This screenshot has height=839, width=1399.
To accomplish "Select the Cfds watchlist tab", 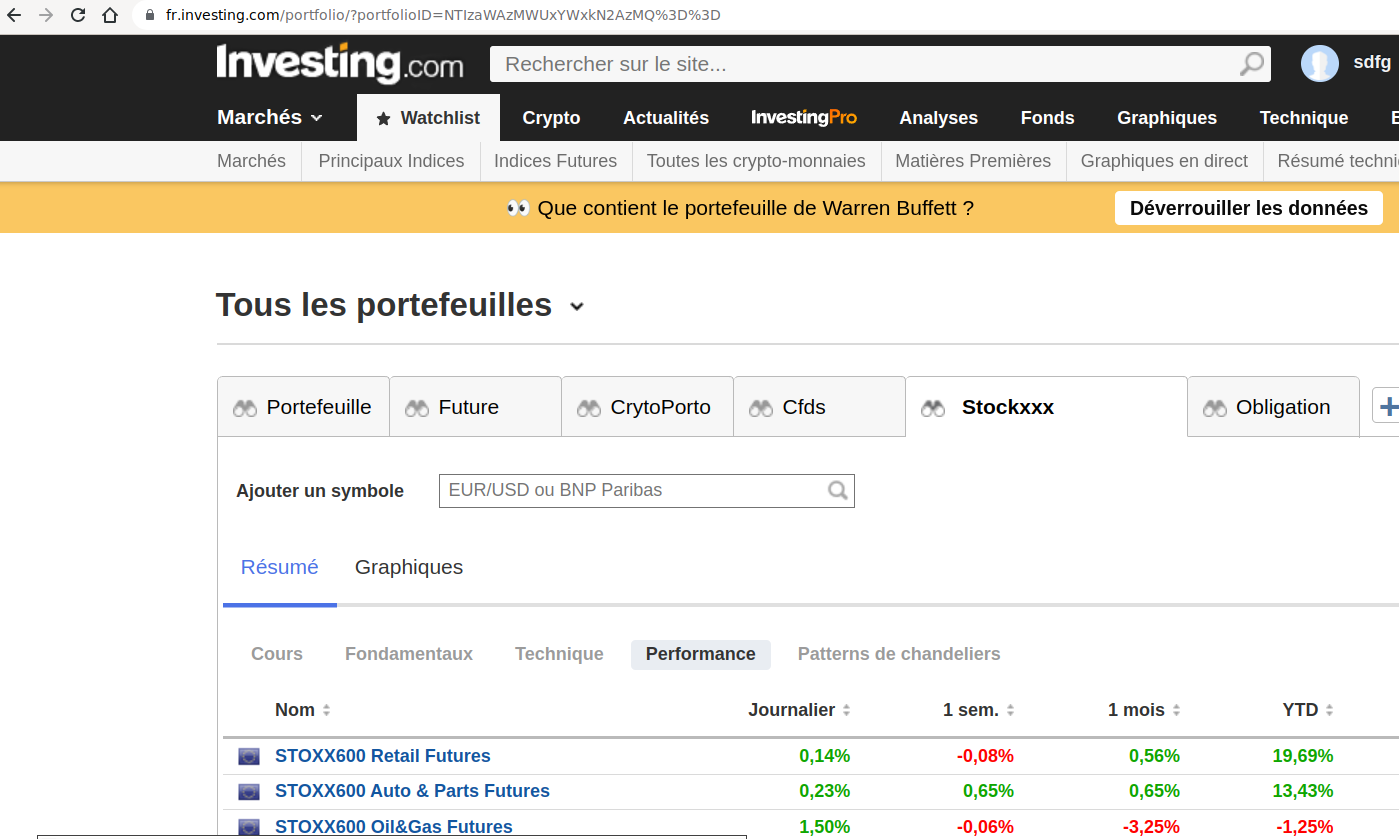I will tap(820, 407).
